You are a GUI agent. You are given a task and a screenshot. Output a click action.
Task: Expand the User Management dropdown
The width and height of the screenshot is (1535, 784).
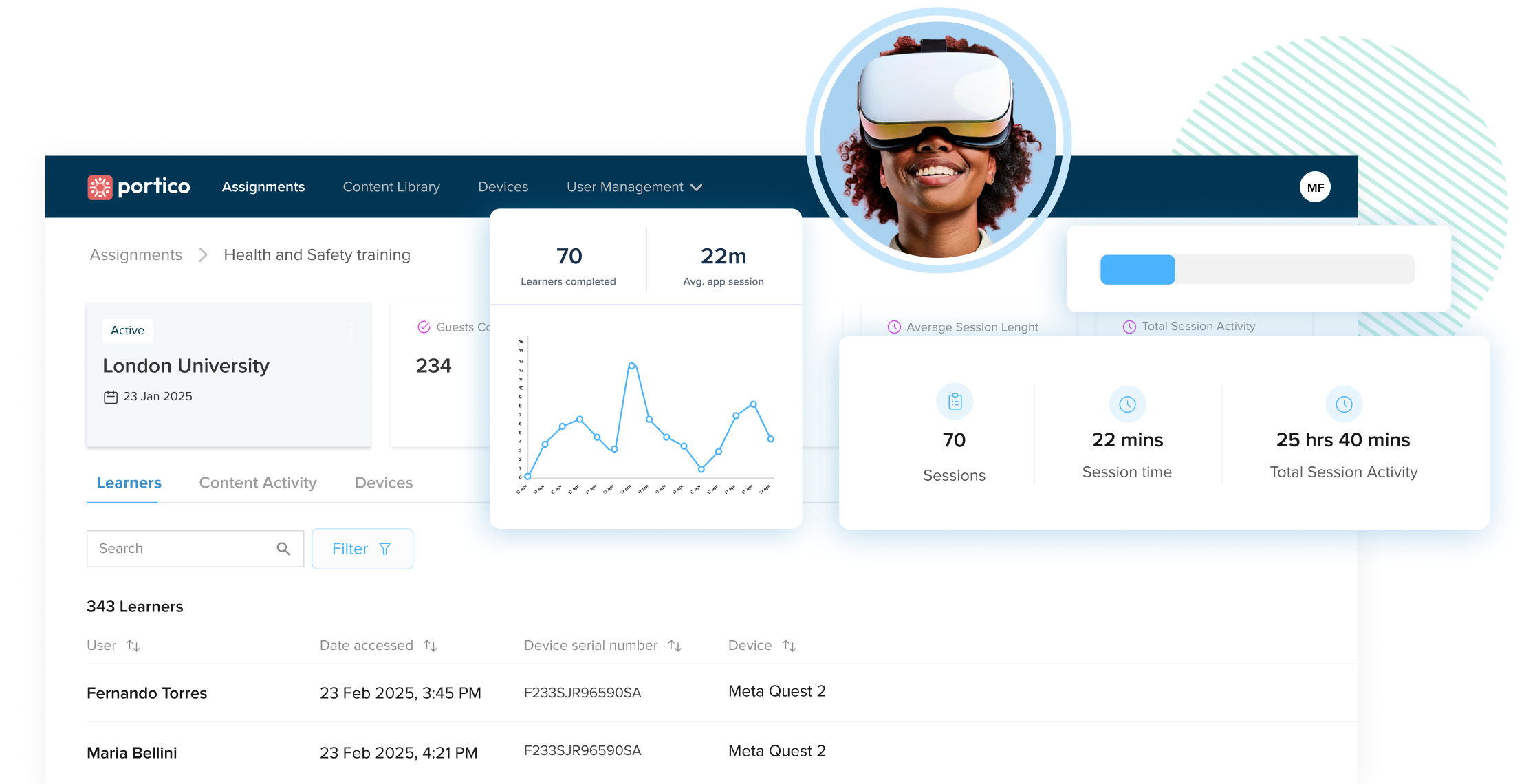[633, 186]
